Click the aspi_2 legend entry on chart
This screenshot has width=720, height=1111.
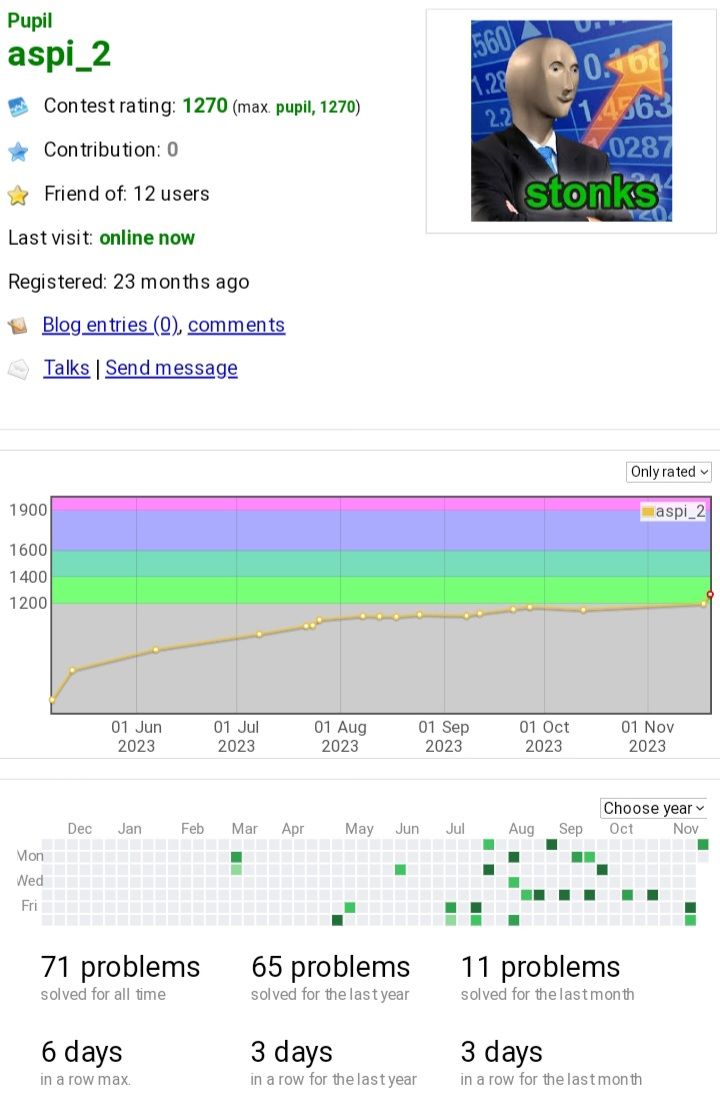673,511
